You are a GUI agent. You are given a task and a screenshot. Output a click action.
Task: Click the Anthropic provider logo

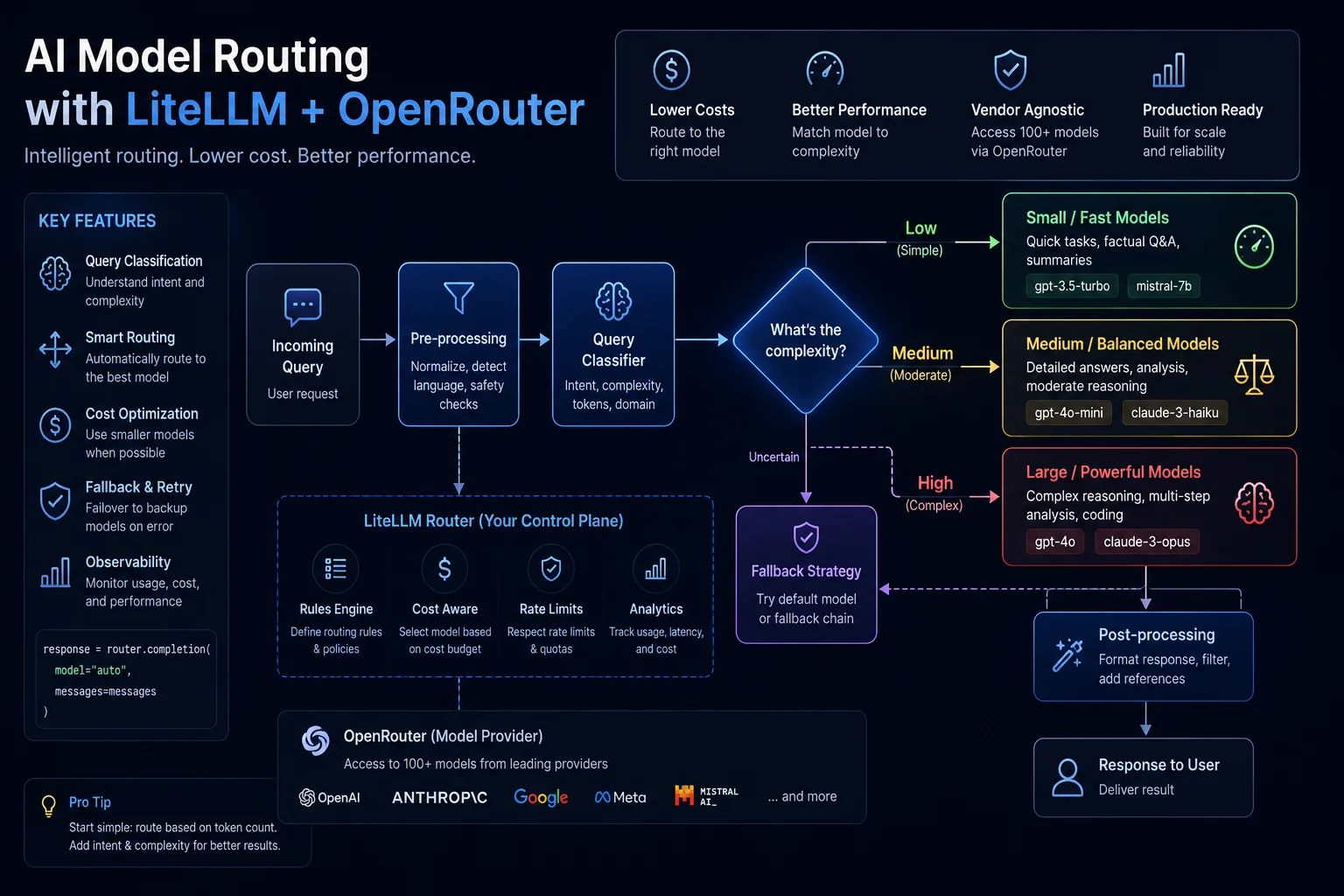pyautogui.click(x=439, y=797)
